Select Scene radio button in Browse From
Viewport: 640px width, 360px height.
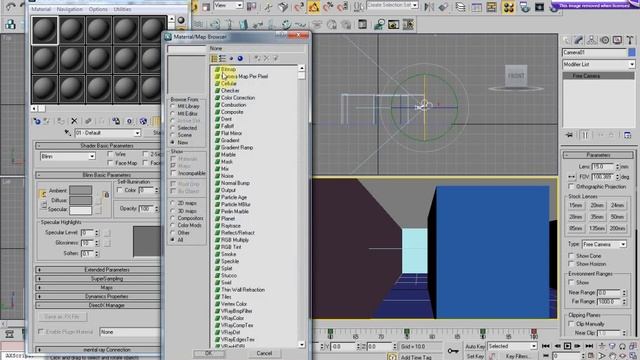point(173,135)
